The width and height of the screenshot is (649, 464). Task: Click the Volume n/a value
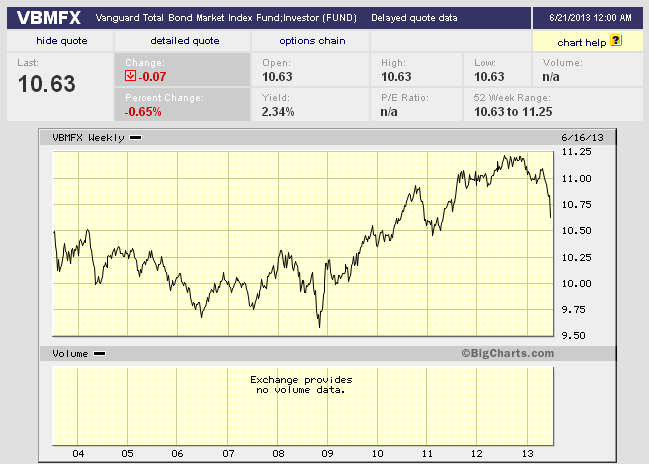tap(550, 77)
